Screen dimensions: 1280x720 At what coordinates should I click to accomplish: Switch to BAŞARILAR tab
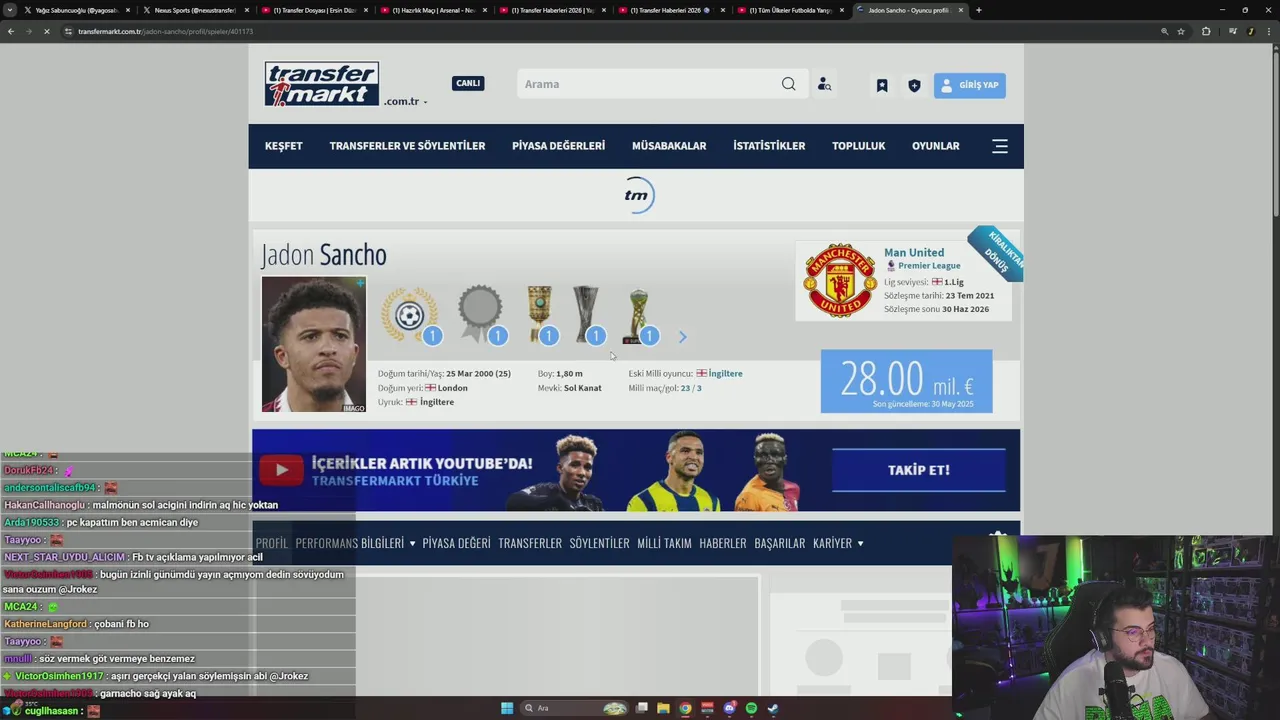[780, 543]
